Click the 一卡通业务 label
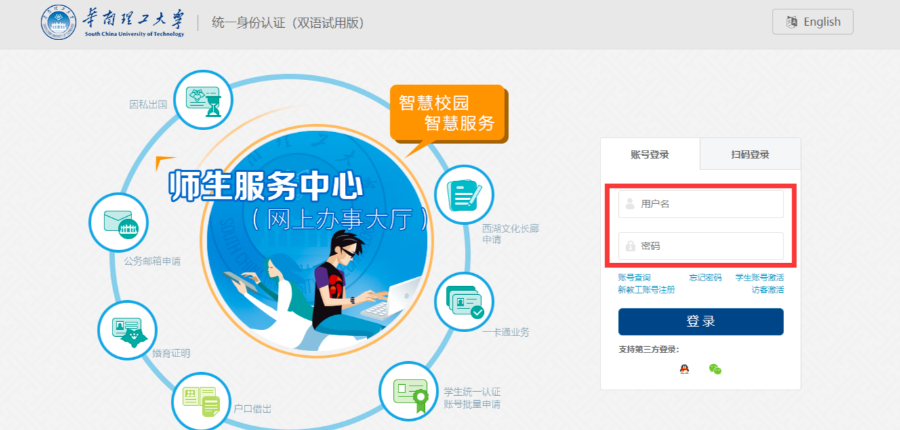 pos(506,332)
